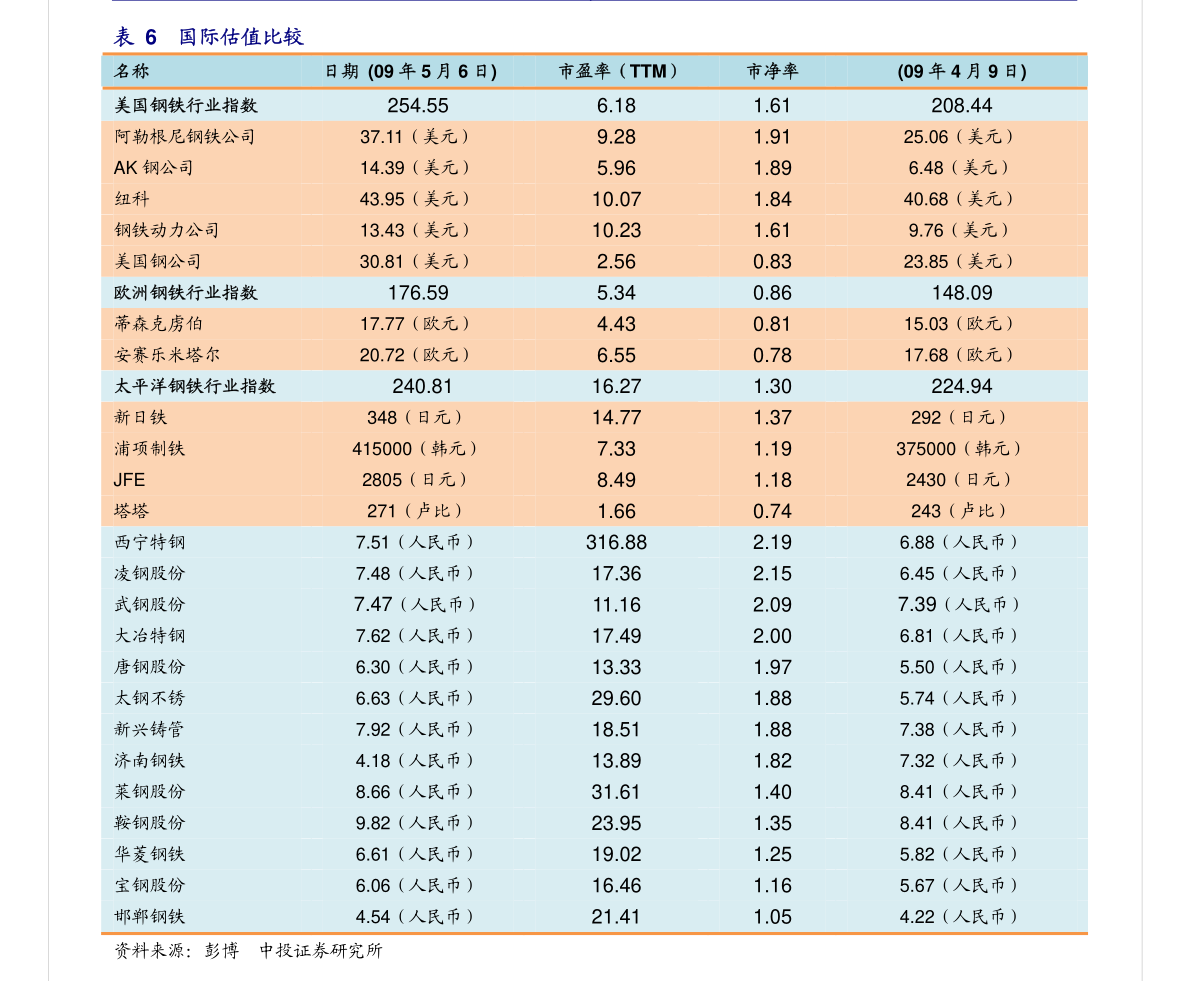1191x981 pixels.
Task: Click the row name 钢铁动力公司
Action: point(166,230)
